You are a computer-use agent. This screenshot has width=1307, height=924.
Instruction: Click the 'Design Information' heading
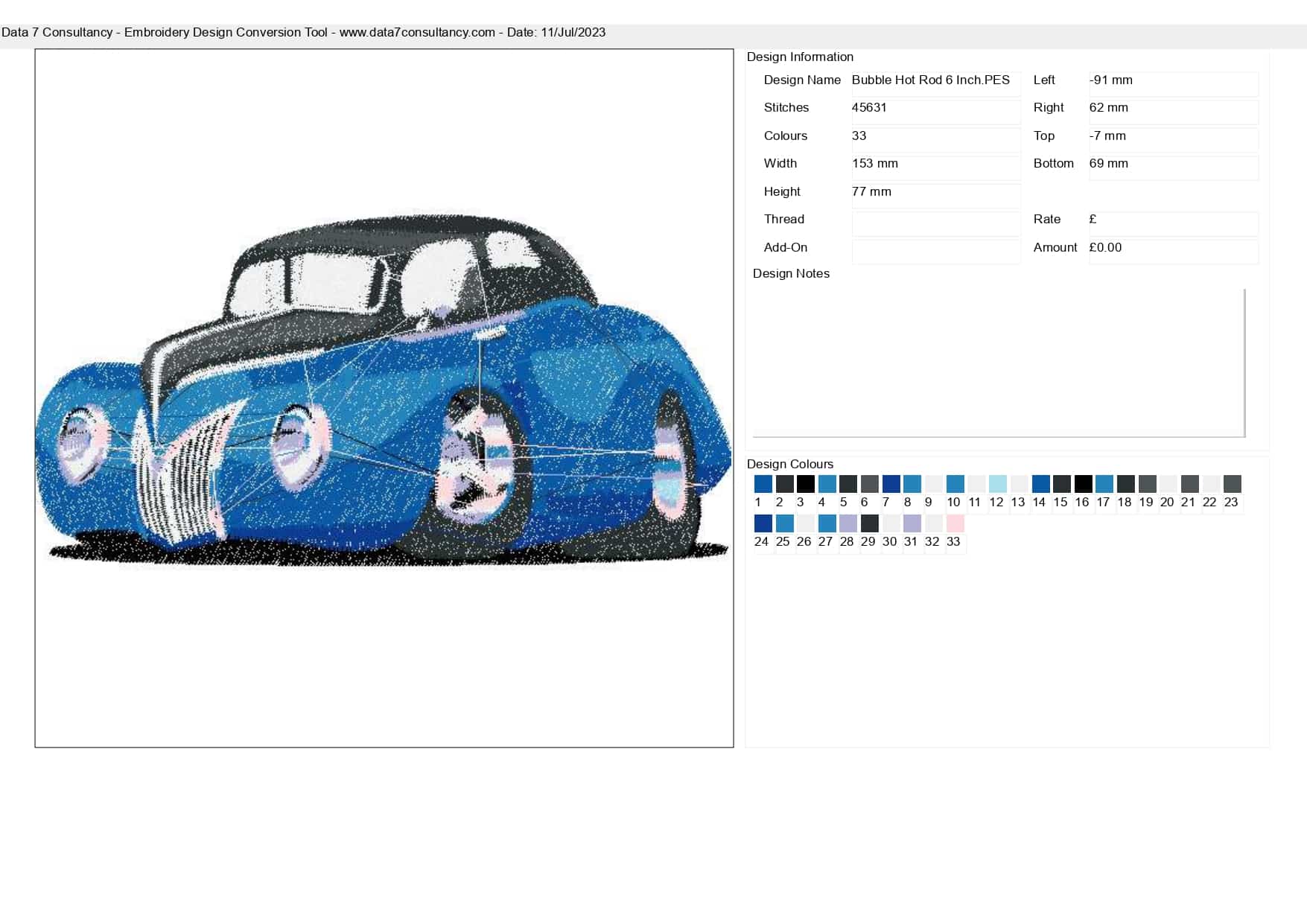(800, 57)
